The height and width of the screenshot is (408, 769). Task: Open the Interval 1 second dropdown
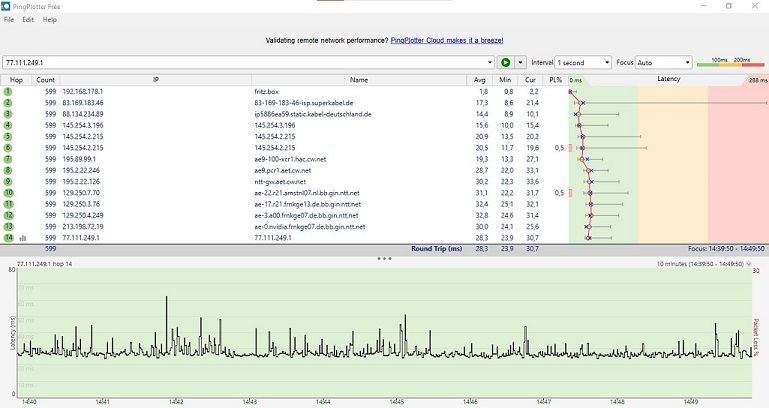583,62
